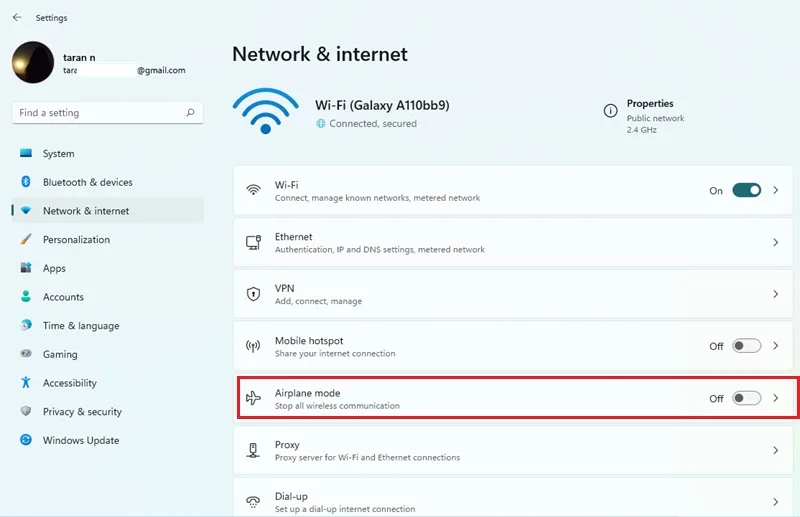Click the 'Wi-Fi (Galaxy A110bb9)' network name
The image size is (800, 517).
[382, 105]
